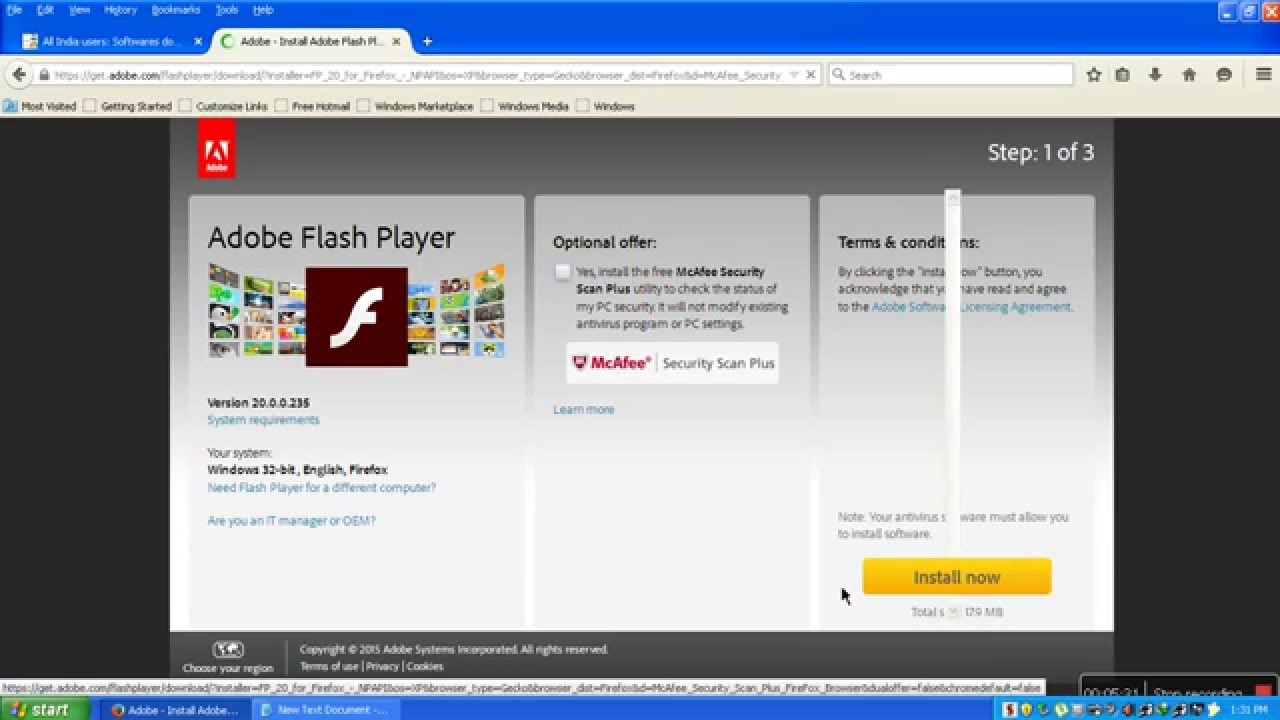Click the Choose your region globe icon

(228, 649)
